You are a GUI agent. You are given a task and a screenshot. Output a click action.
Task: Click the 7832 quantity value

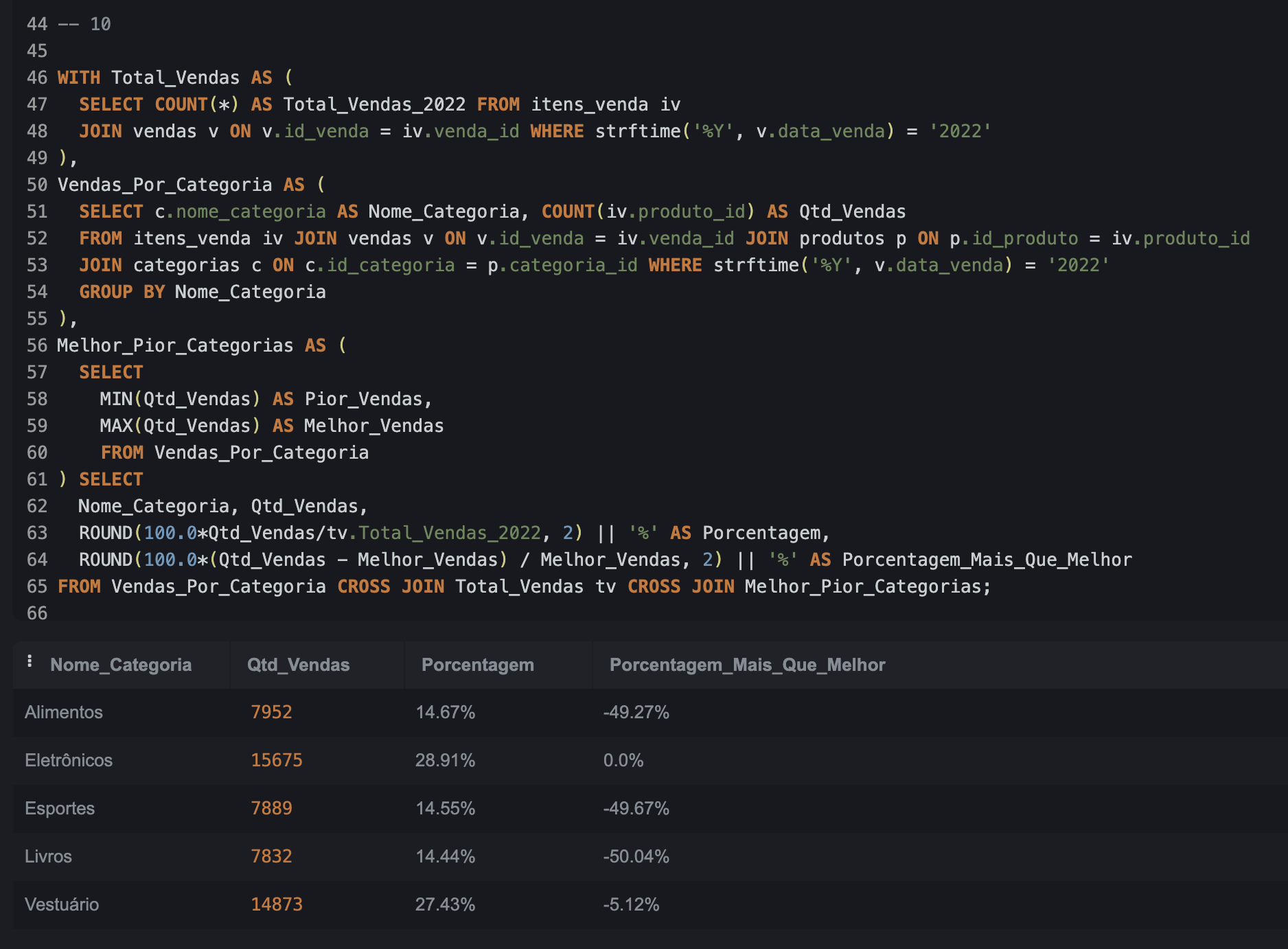272,856
